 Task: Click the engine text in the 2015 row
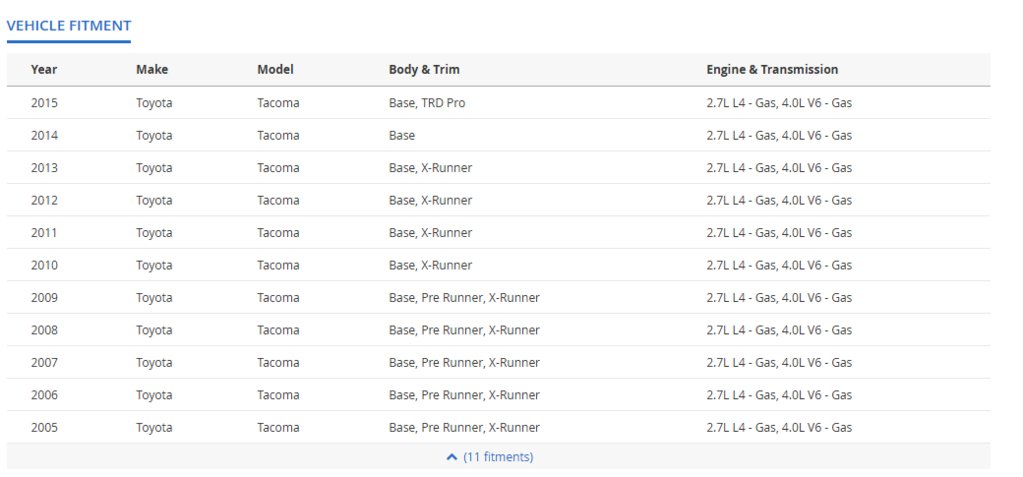[x=779, y=102]
